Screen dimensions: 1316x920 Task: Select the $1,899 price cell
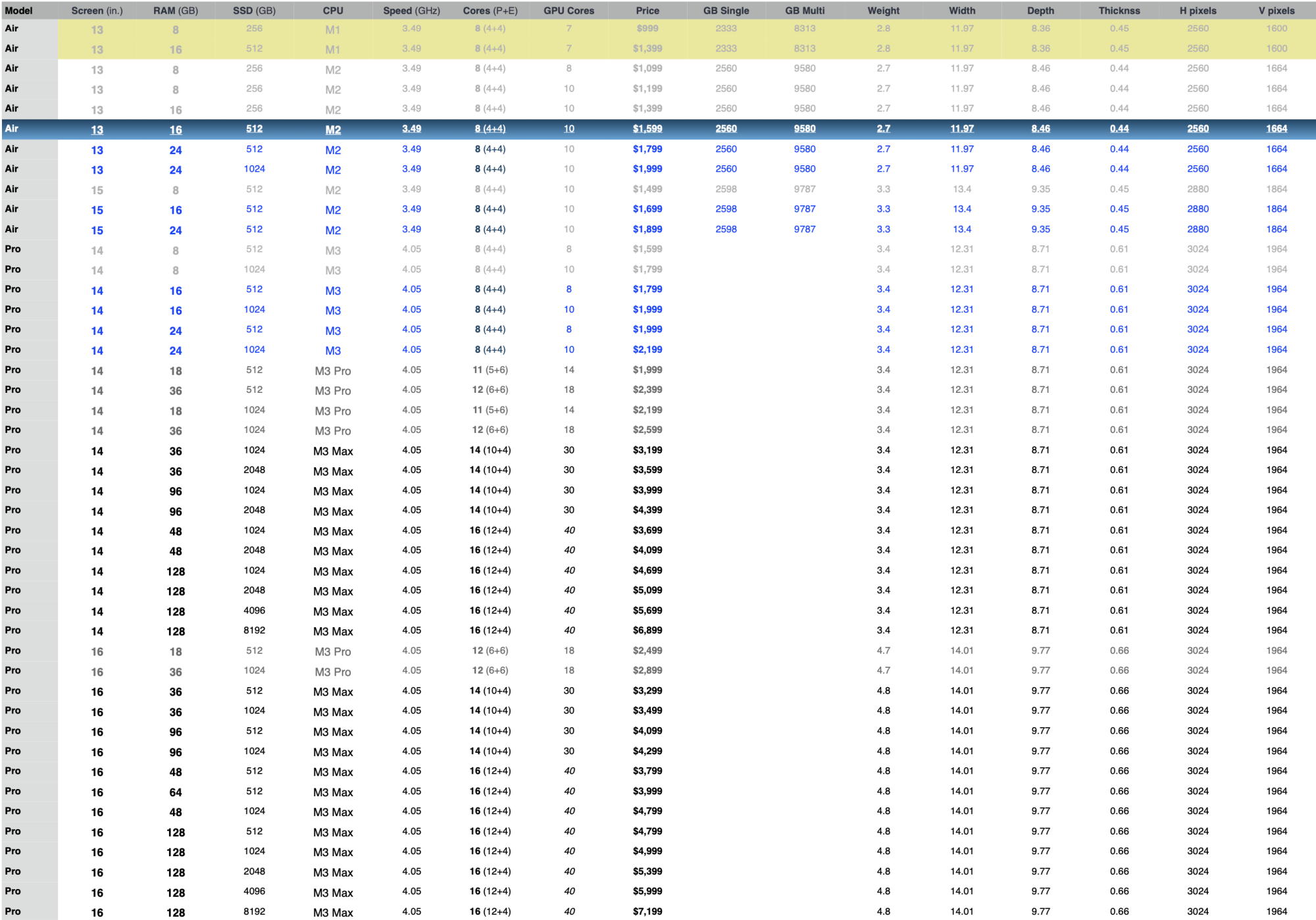coord(647,230)
